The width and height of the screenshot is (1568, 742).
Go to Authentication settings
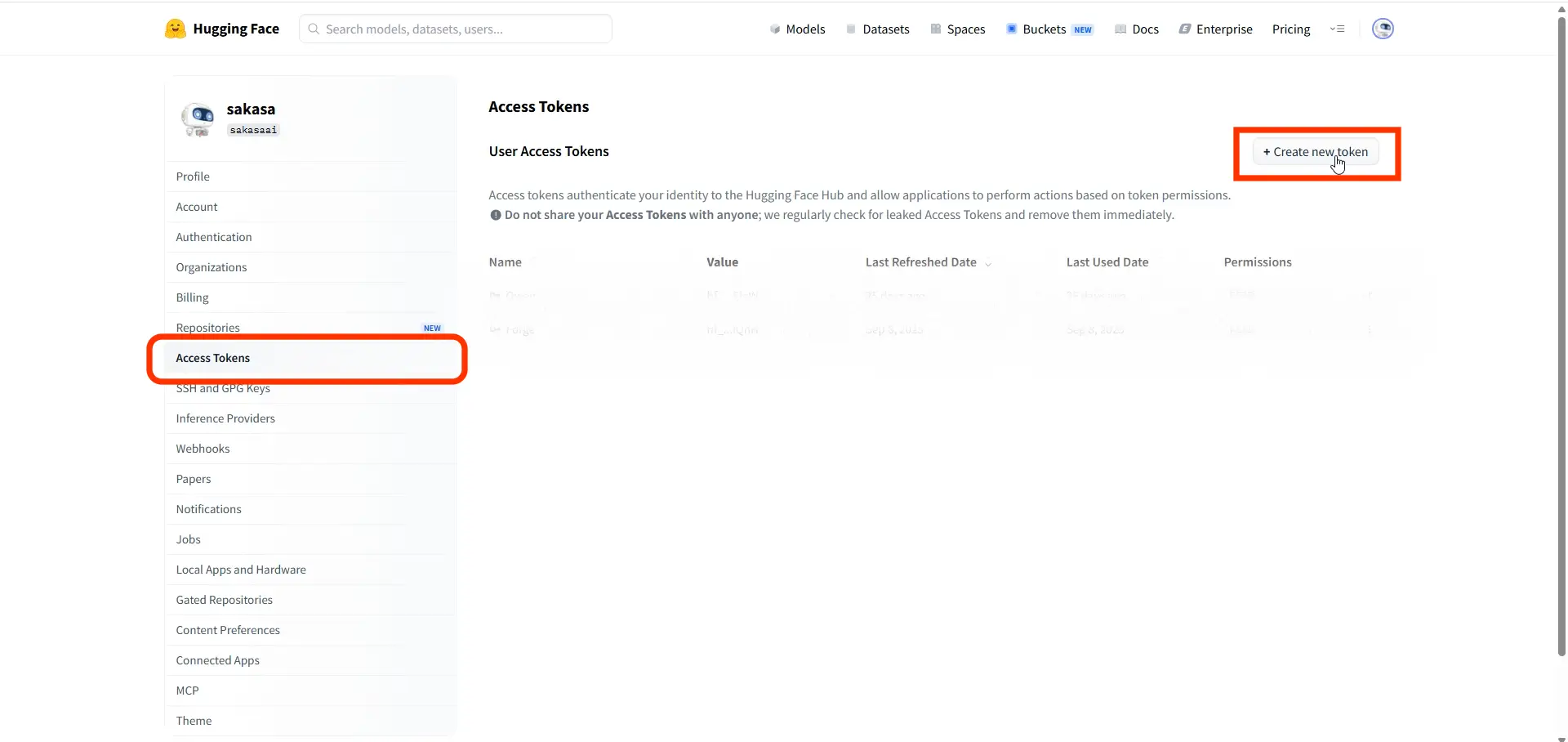pyautogui.click(x=310, y=237)
